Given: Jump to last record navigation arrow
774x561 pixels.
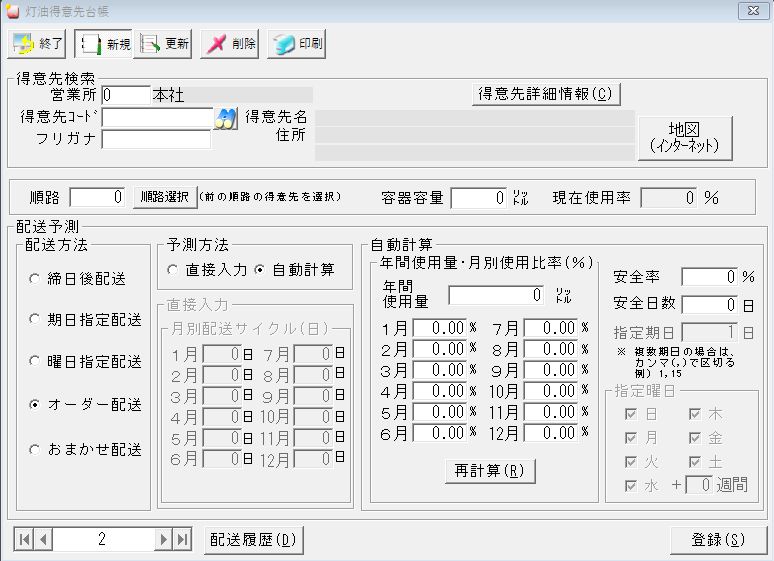Looking at the screenshot, I should coord(181,540).
